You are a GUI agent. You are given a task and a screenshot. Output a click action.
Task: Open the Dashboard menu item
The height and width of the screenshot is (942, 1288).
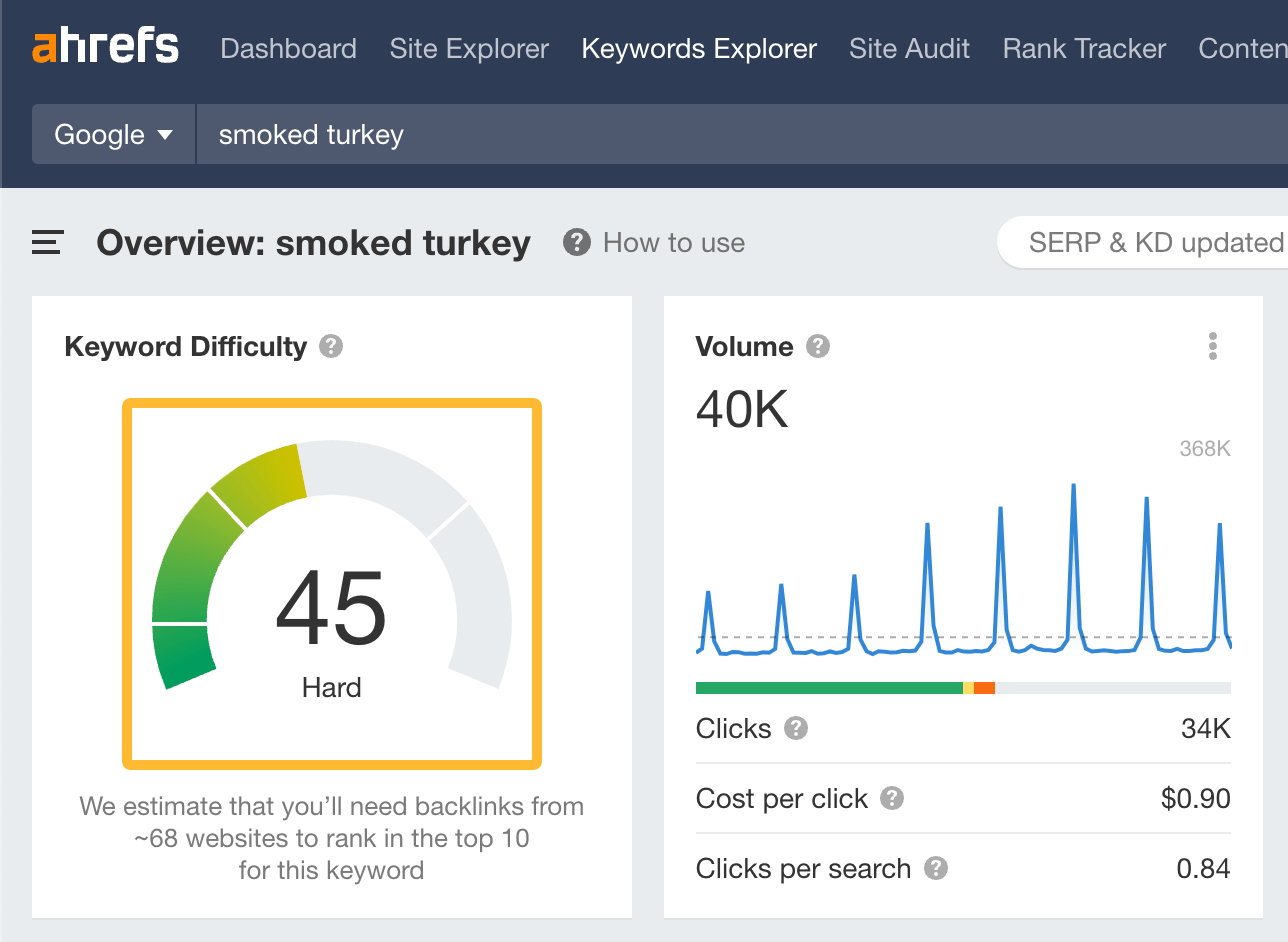(288, 48)
